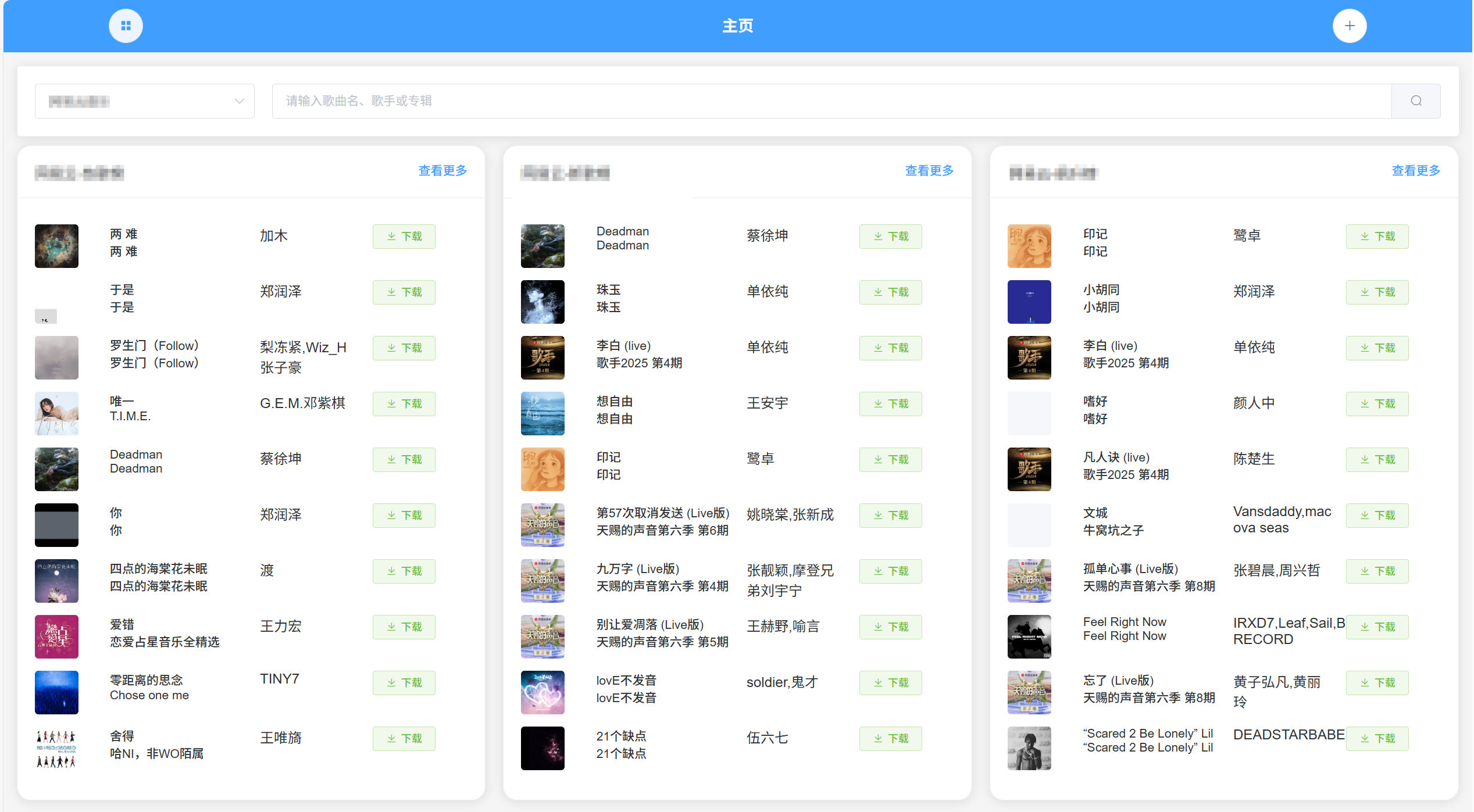The width and height of the screenshot is (1474, 812).
Task: Click the song search input field
Action: tap(814, 101)
